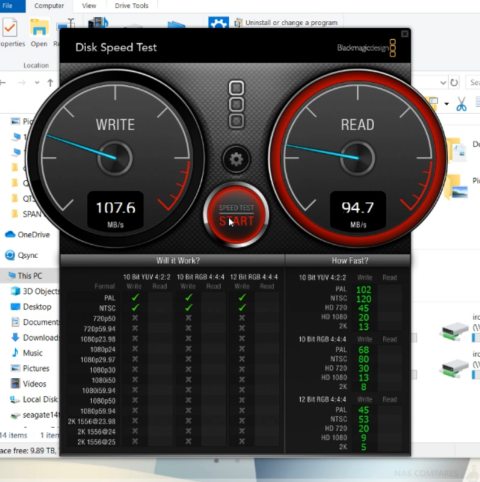Click the search box in Explorer
The width and height of the screenshot is (480, 482).
(473, 82)
